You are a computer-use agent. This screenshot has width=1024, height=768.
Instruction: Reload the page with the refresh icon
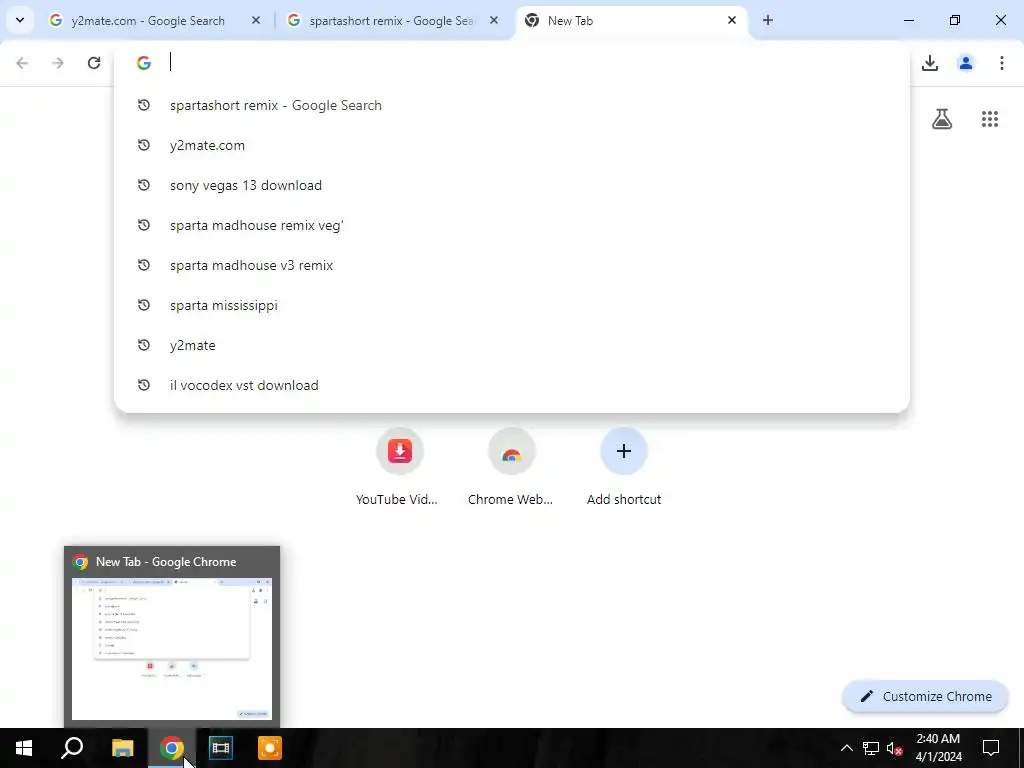click(94, 63)
